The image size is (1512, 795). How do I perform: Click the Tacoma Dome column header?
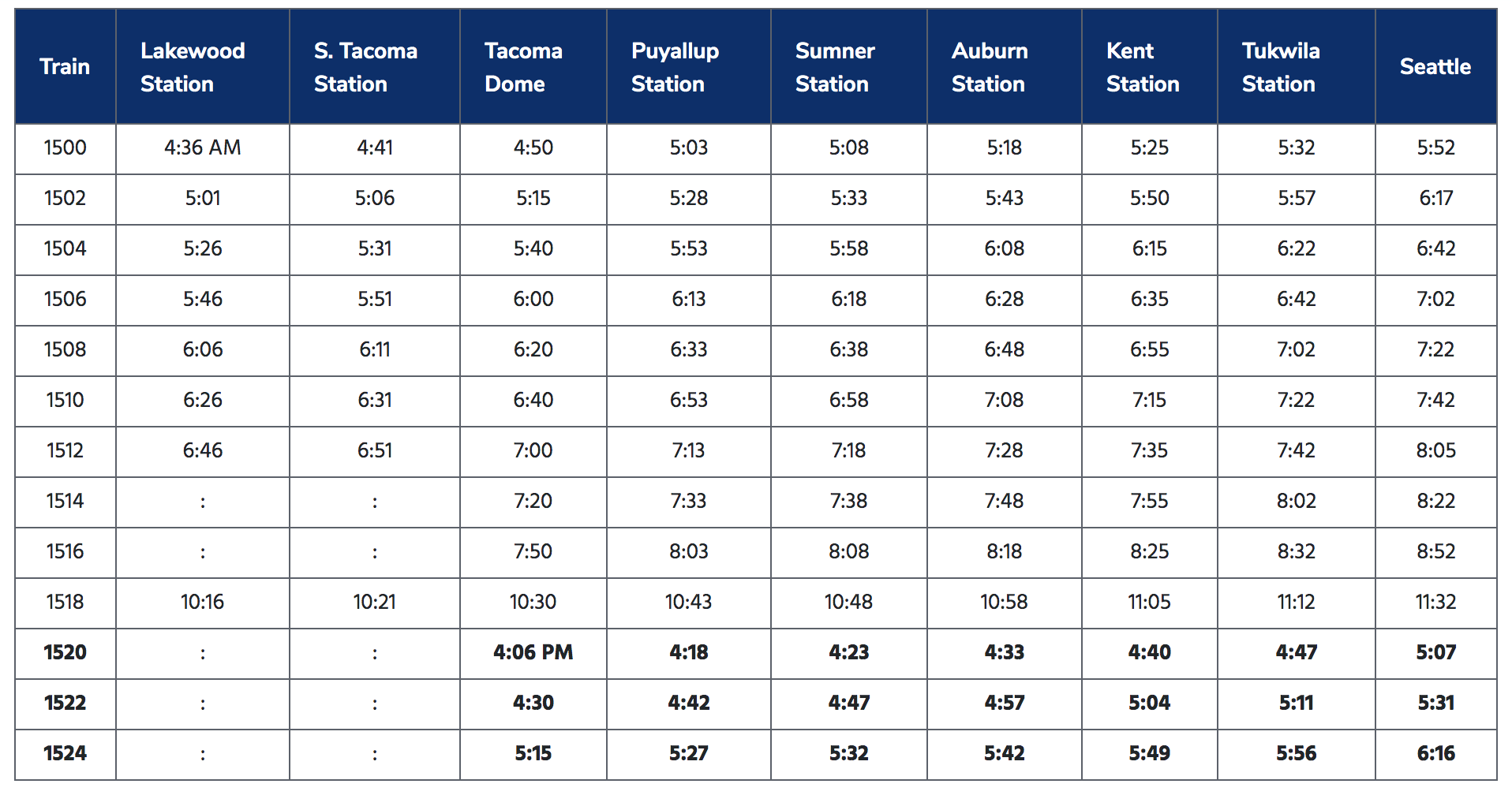pos(523,67)
